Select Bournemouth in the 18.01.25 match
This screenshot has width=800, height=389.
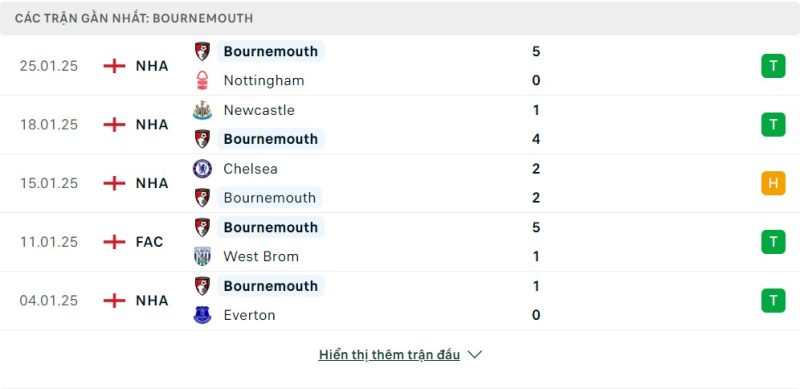tap(270, 139)
